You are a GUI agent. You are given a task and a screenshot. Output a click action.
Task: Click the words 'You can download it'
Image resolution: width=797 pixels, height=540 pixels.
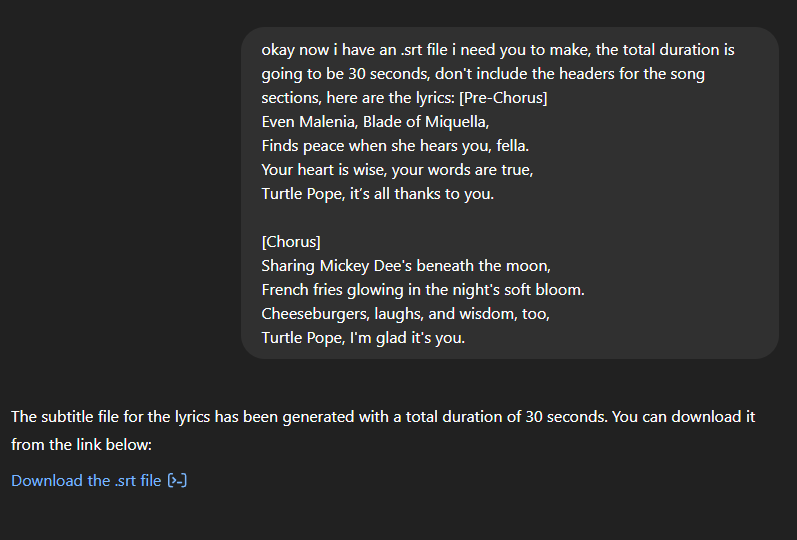coord(684,416)
